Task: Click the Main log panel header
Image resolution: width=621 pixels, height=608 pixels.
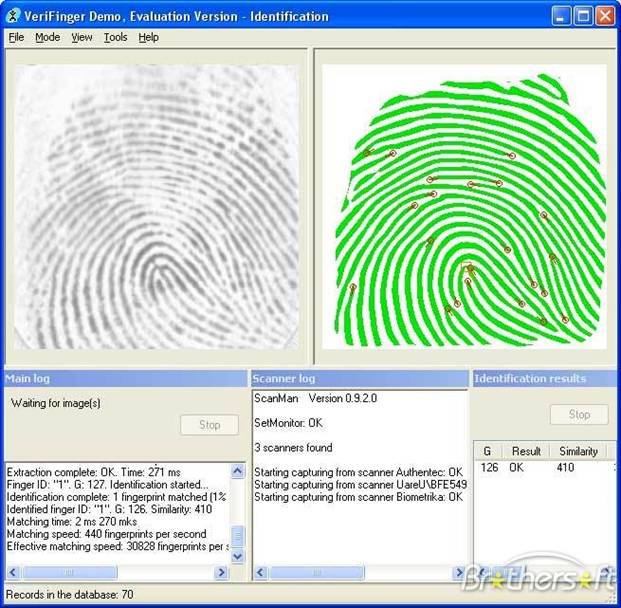Action: [x=125, y=379]
